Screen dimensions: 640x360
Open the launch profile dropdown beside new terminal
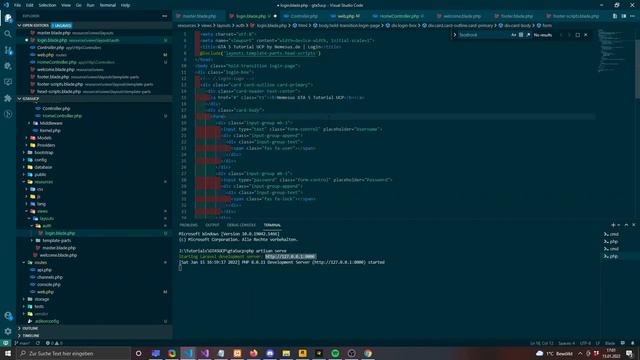pos(619,225)
